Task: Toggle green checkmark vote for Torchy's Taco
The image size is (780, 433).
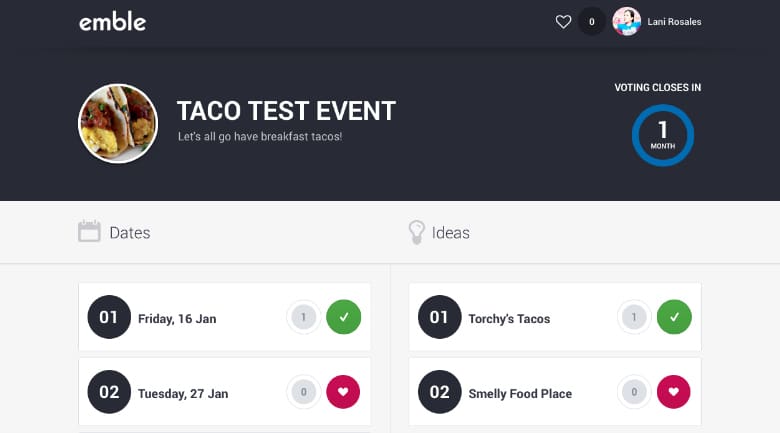Action: point(674,318)
